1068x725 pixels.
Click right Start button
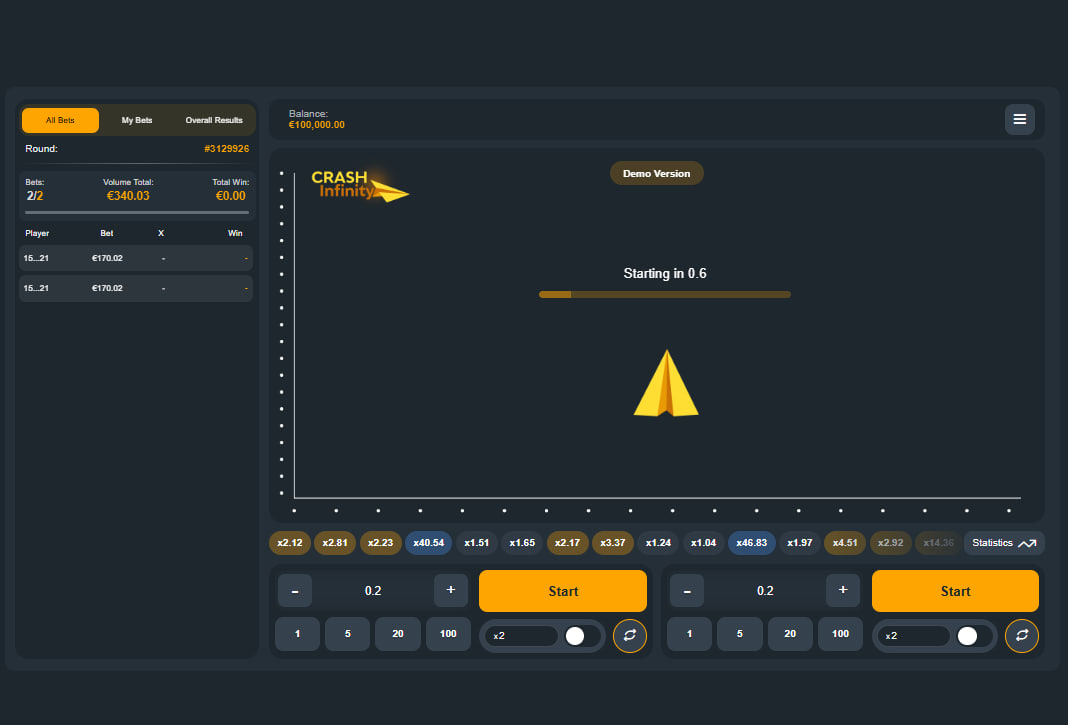[955, 591]
